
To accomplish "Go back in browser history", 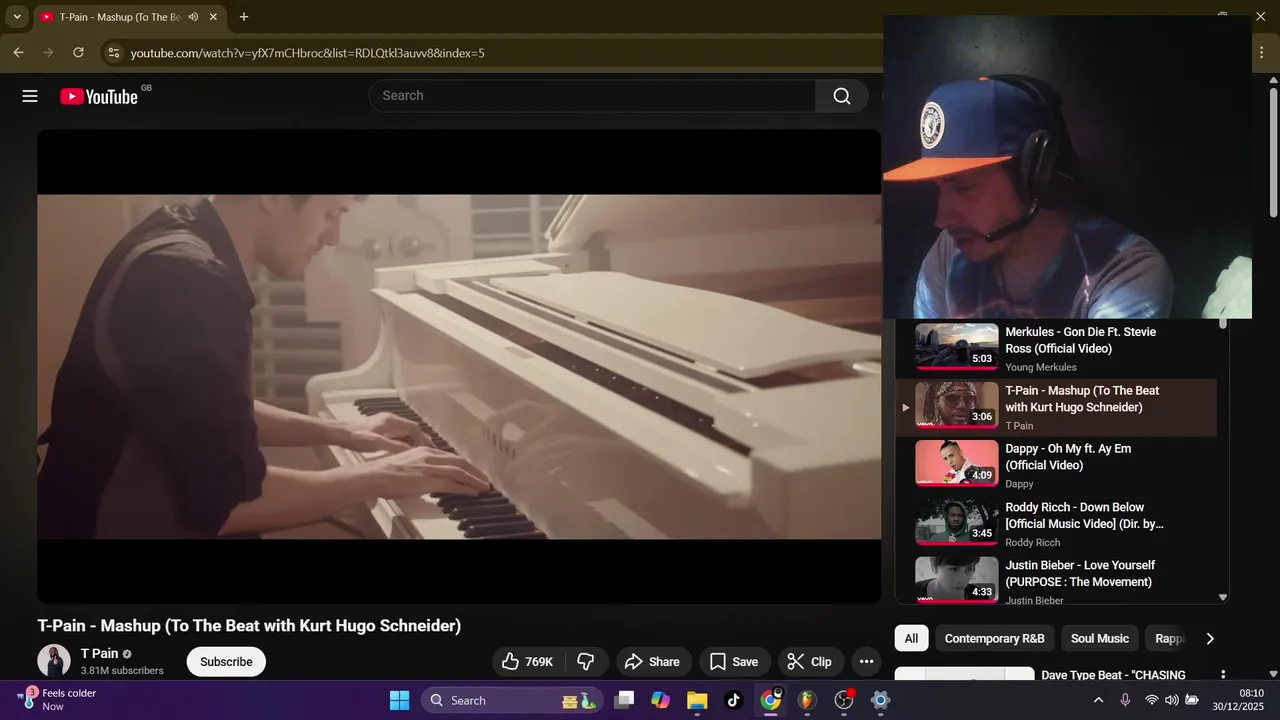I will [18, 52].
